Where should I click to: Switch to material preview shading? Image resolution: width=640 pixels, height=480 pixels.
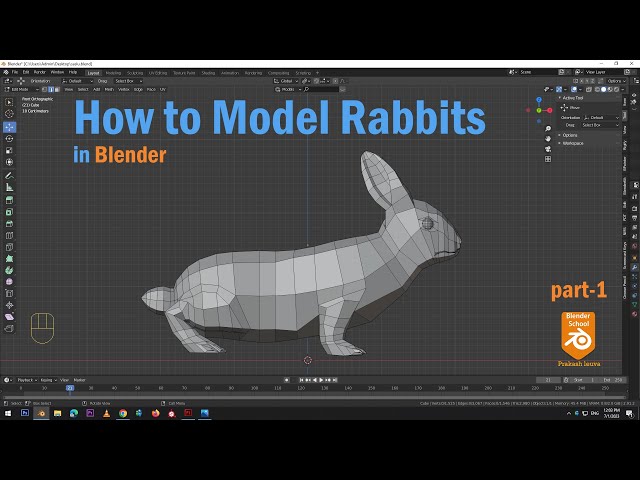coord(610,89)
